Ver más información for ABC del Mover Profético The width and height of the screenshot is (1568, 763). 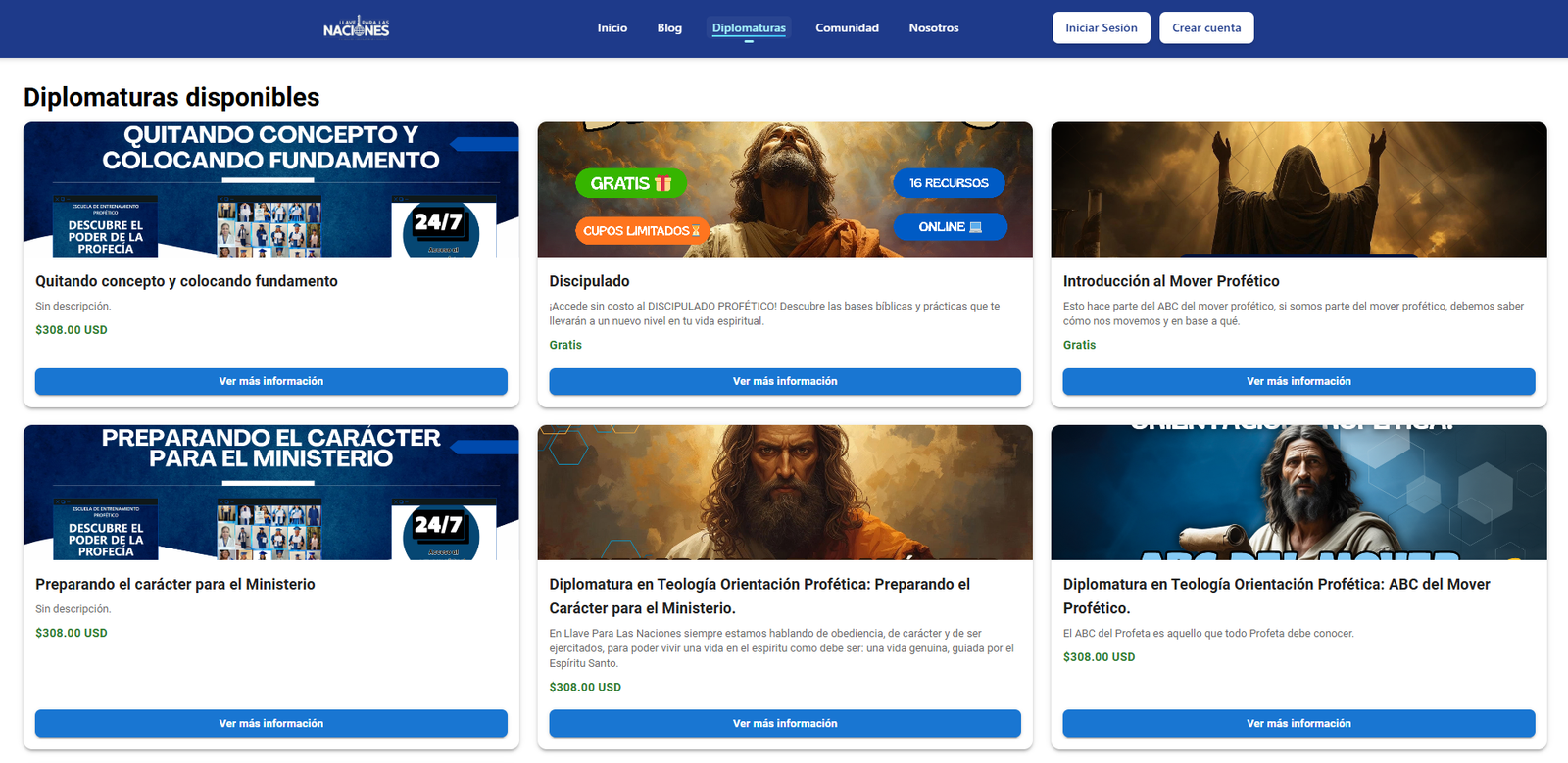click(1298, 724)
